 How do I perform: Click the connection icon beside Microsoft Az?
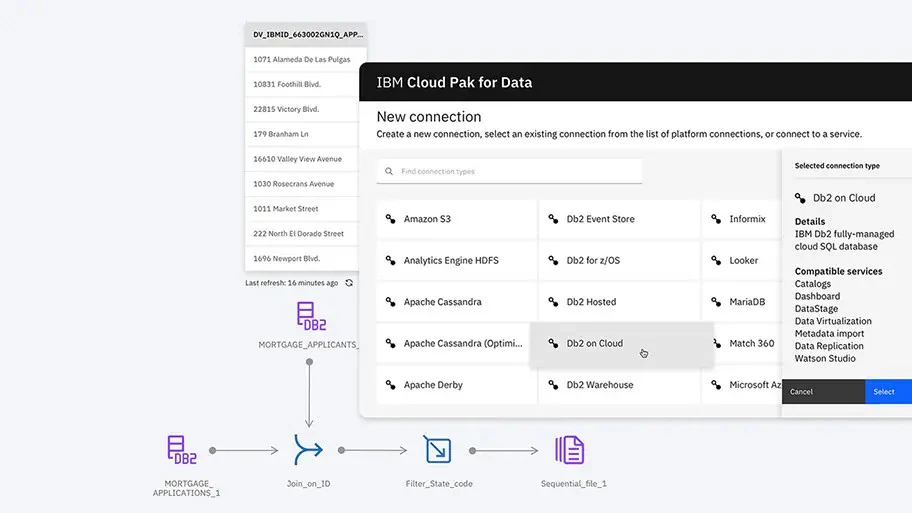click(x=716, y=384)
